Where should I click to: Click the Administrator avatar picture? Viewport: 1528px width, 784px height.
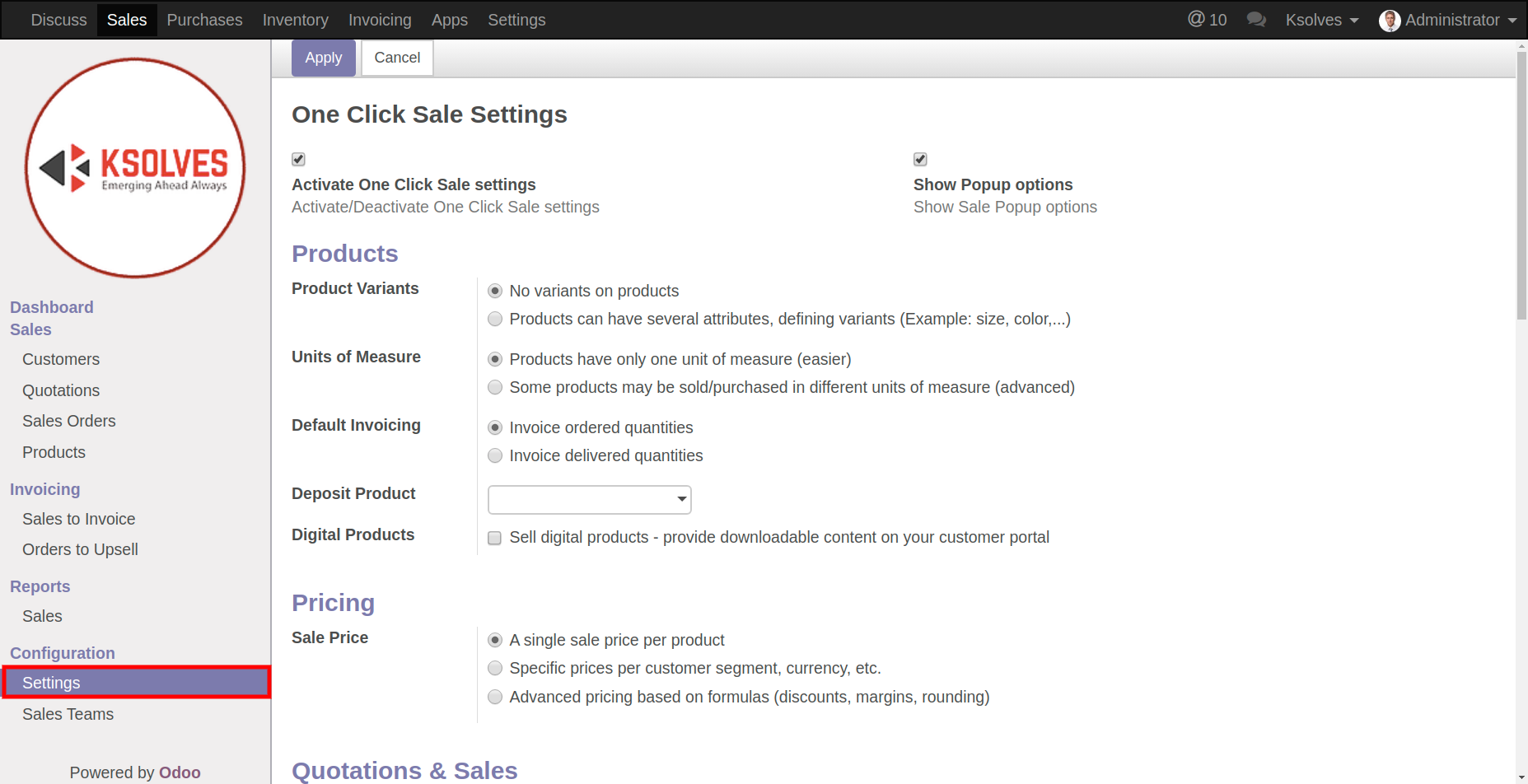pyautogui.click(x=1390, y=21)
